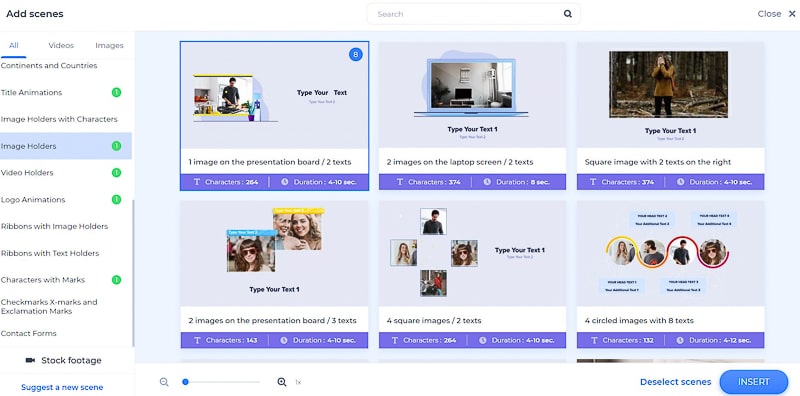800x396 pixels.
Task: Switch to the Videos tab
Action: (x=61, y=45)
